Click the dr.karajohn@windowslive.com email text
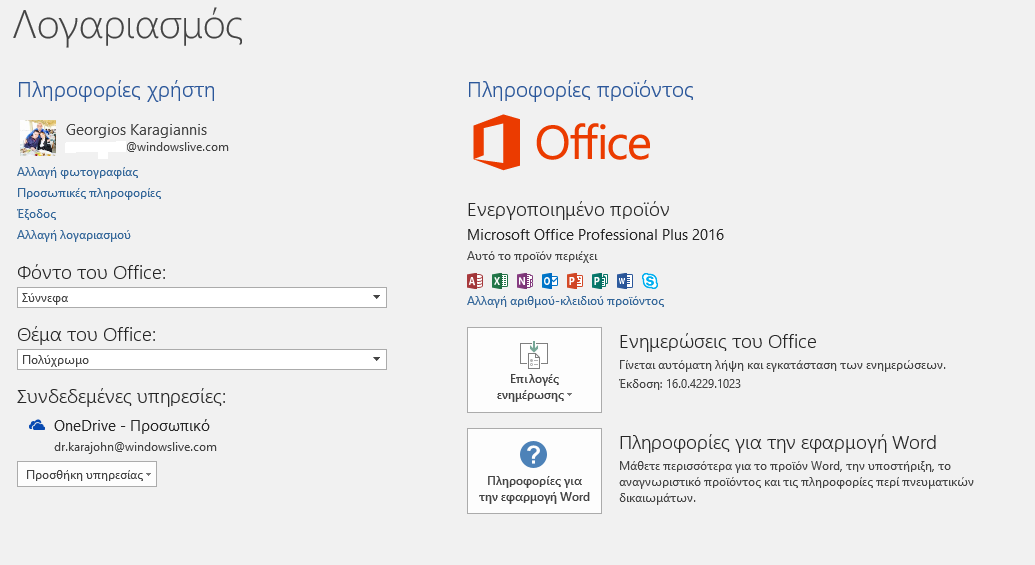This screenshot has height=565, width=1035. pyautogui.click(x=135, y=447)
